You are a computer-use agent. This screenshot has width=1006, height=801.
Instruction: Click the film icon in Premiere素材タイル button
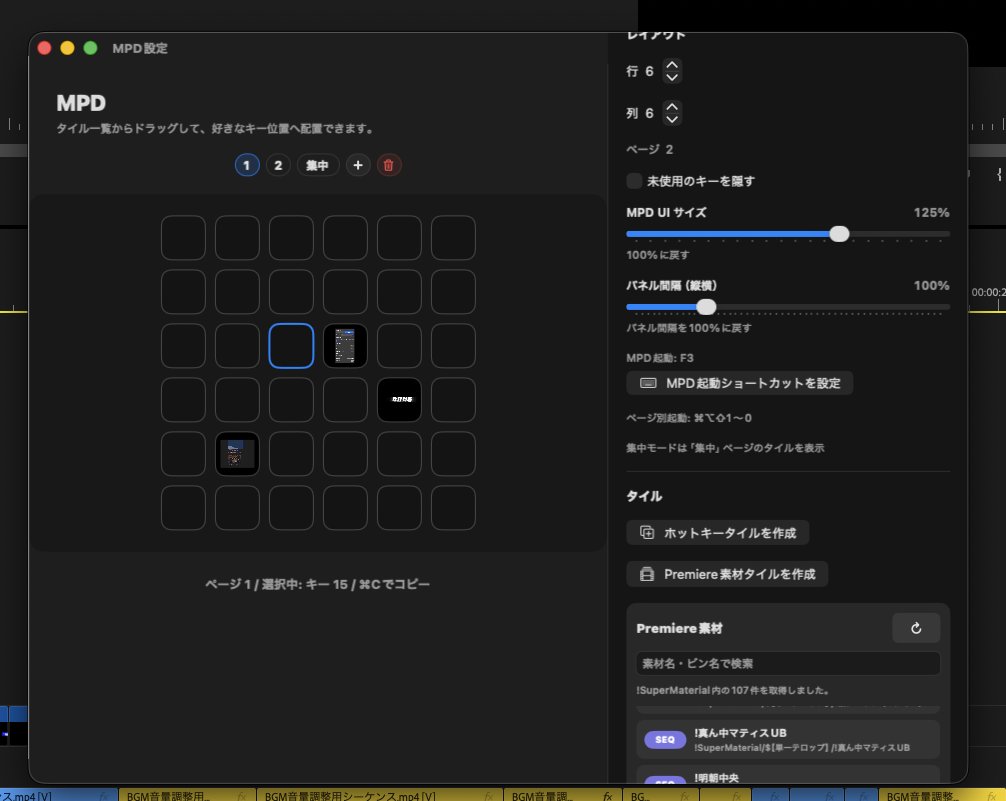tap(647, 574)
